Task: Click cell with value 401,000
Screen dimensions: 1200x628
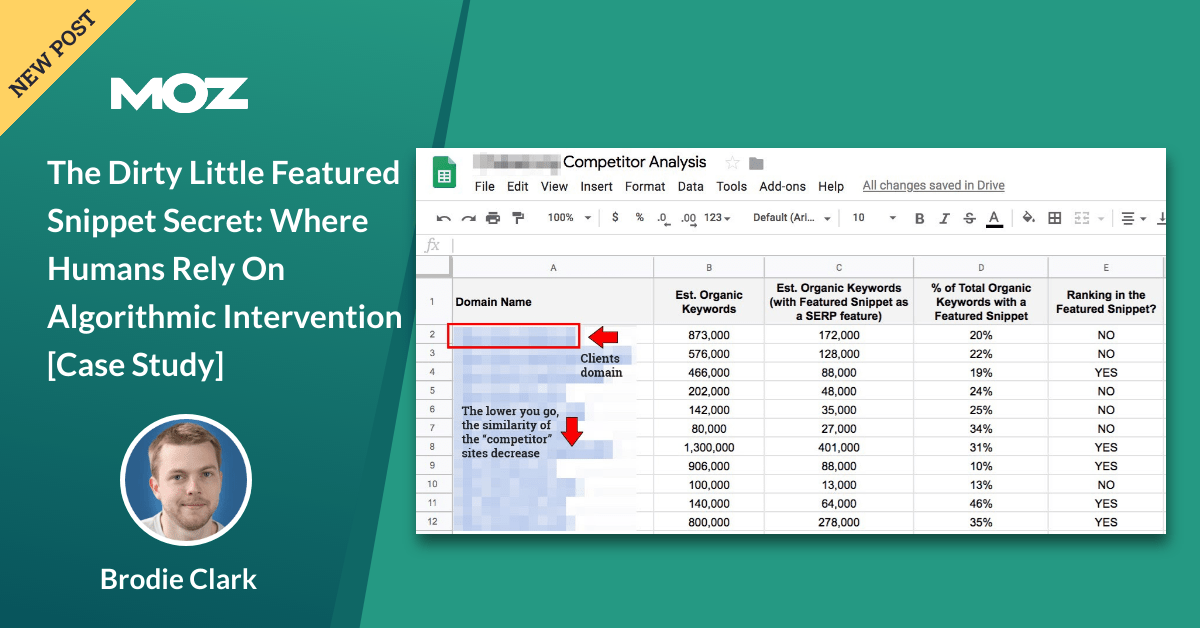Action: pyautogui.click(x=839, y=447)
